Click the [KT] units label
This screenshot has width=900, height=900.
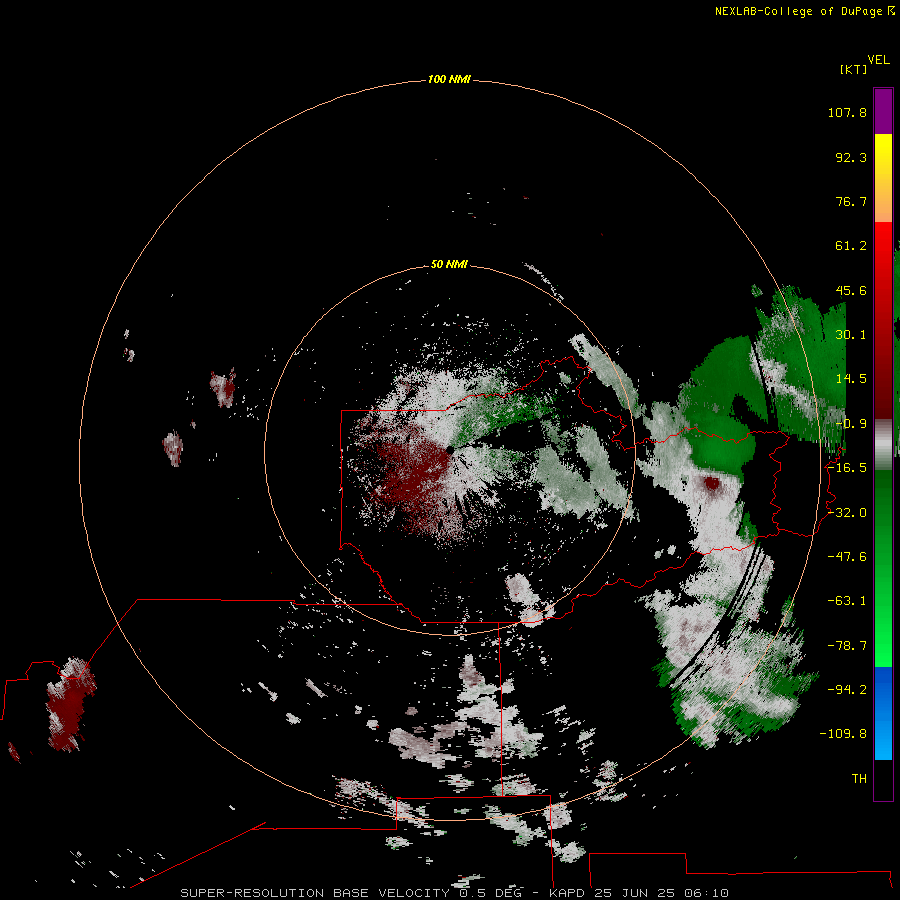coord(854,69)
